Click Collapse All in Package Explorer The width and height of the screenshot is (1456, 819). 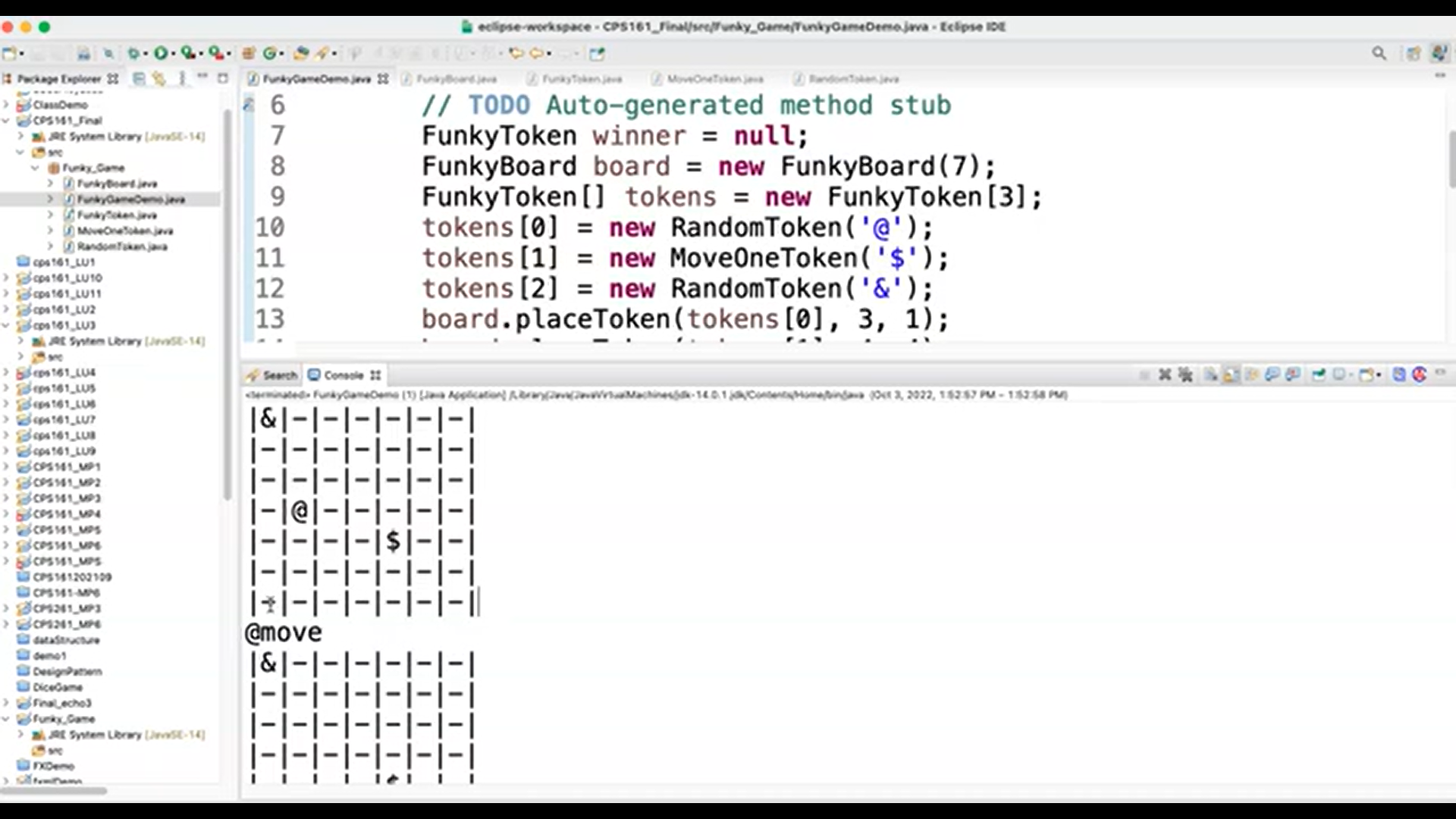[139, 78]
